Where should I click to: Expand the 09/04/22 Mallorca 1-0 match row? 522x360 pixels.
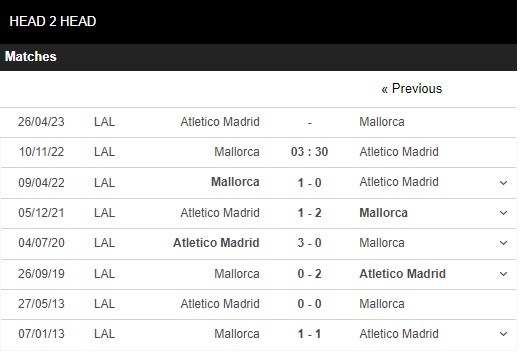pyautogui.click(x=503, y=183)
